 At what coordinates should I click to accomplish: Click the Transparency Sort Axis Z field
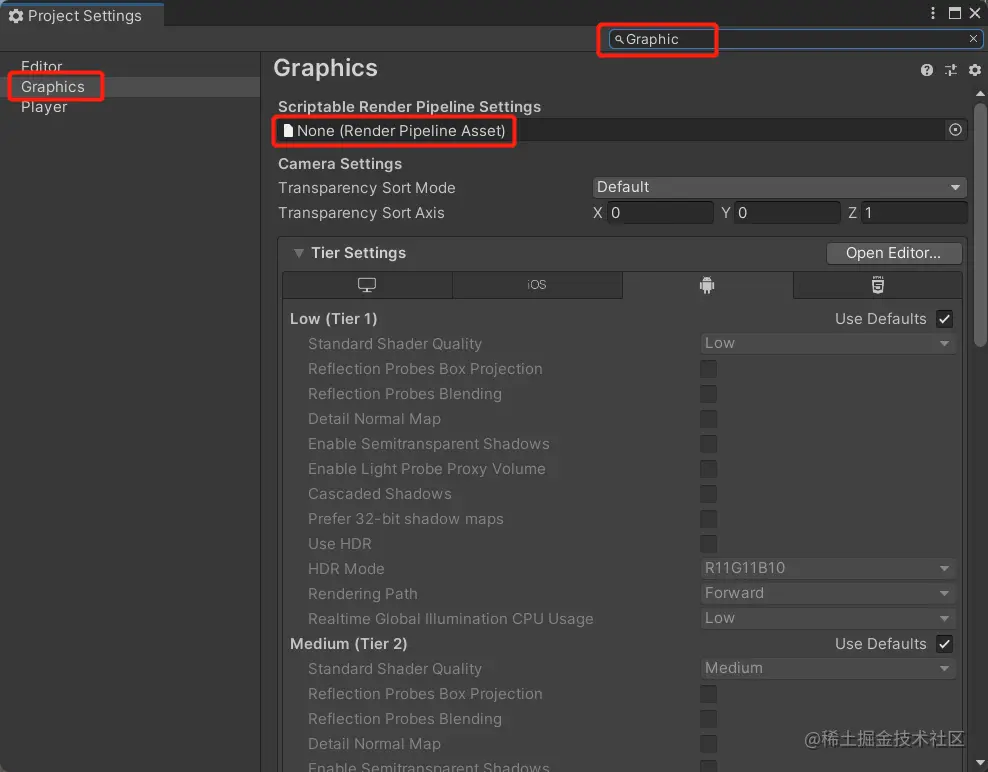(x=913, y=213)
